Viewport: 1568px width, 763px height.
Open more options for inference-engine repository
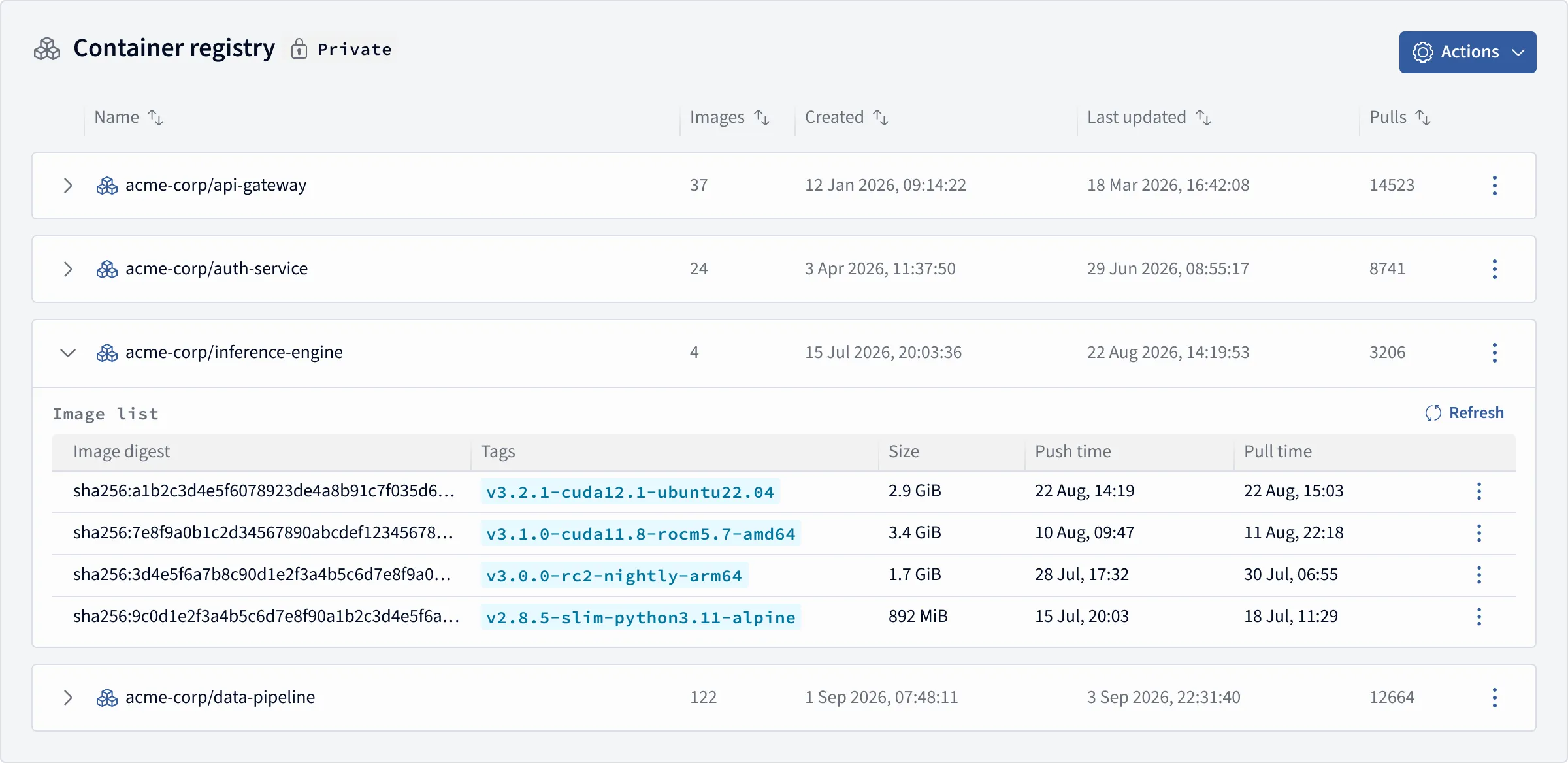(x=1495, y=353)
